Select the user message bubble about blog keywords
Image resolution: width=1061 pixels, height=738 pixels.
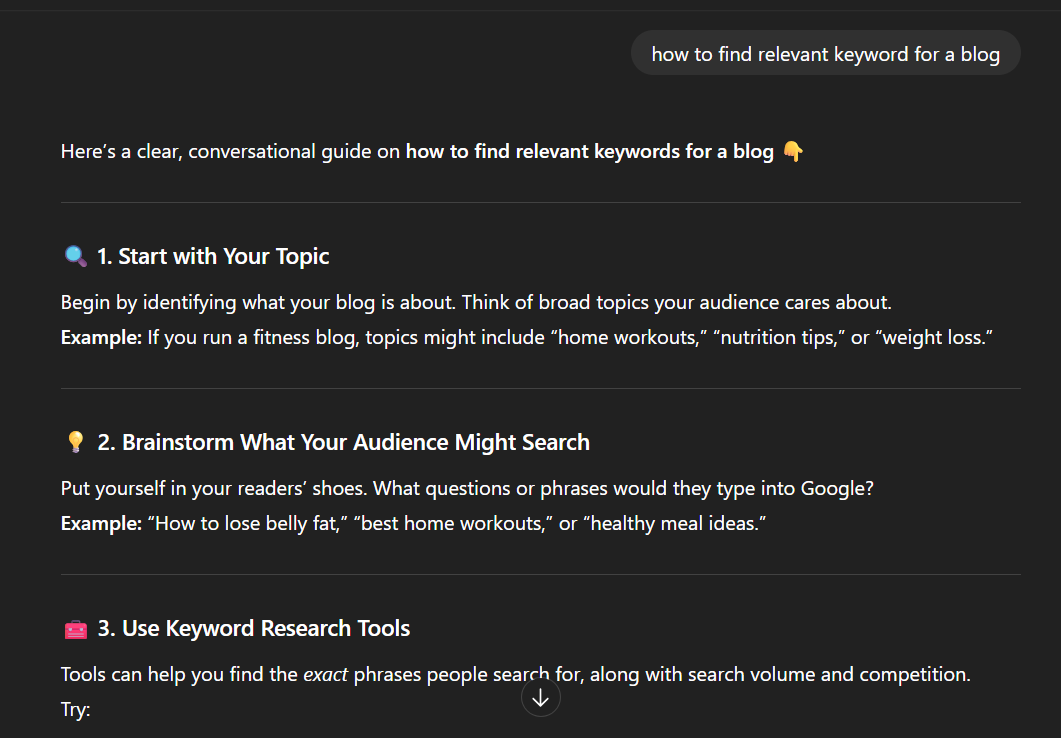coord(825,54)
